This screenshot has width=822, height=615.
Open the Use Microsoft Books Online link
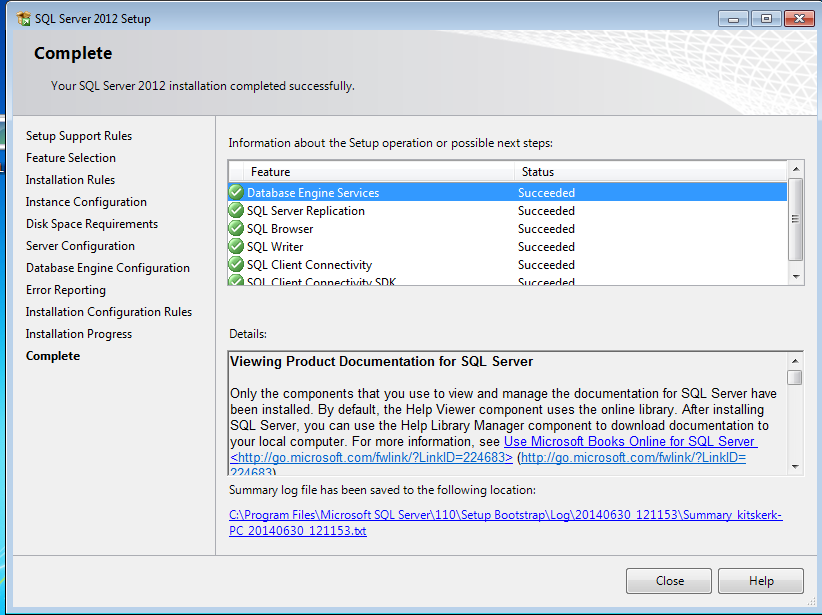629,441
